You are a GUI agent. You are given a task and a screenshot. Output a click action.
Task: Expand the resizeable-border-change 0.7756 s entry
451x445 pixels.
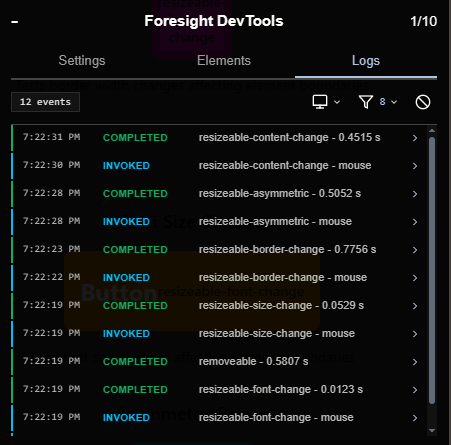[x=415, y=250]
